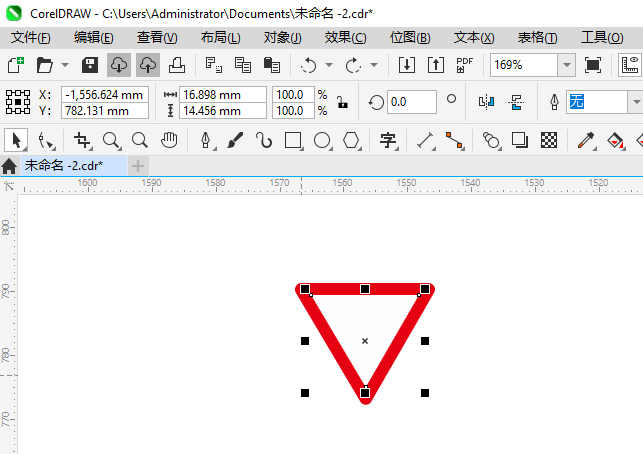Expand the Open recent files arrow
Screen dimensions: 643x454
(x=65, y=65)
